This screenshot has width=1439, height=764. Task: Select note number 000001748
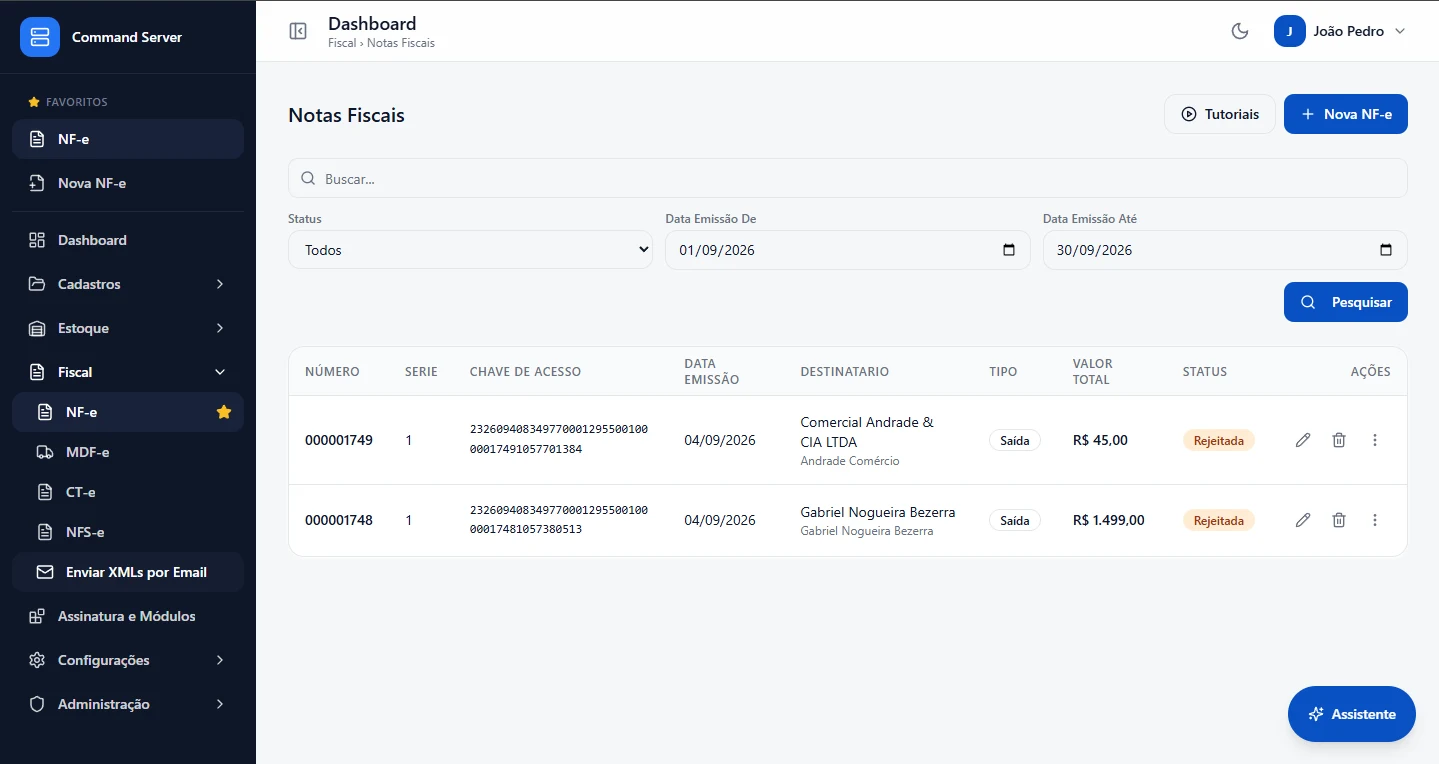click(339, 520)
